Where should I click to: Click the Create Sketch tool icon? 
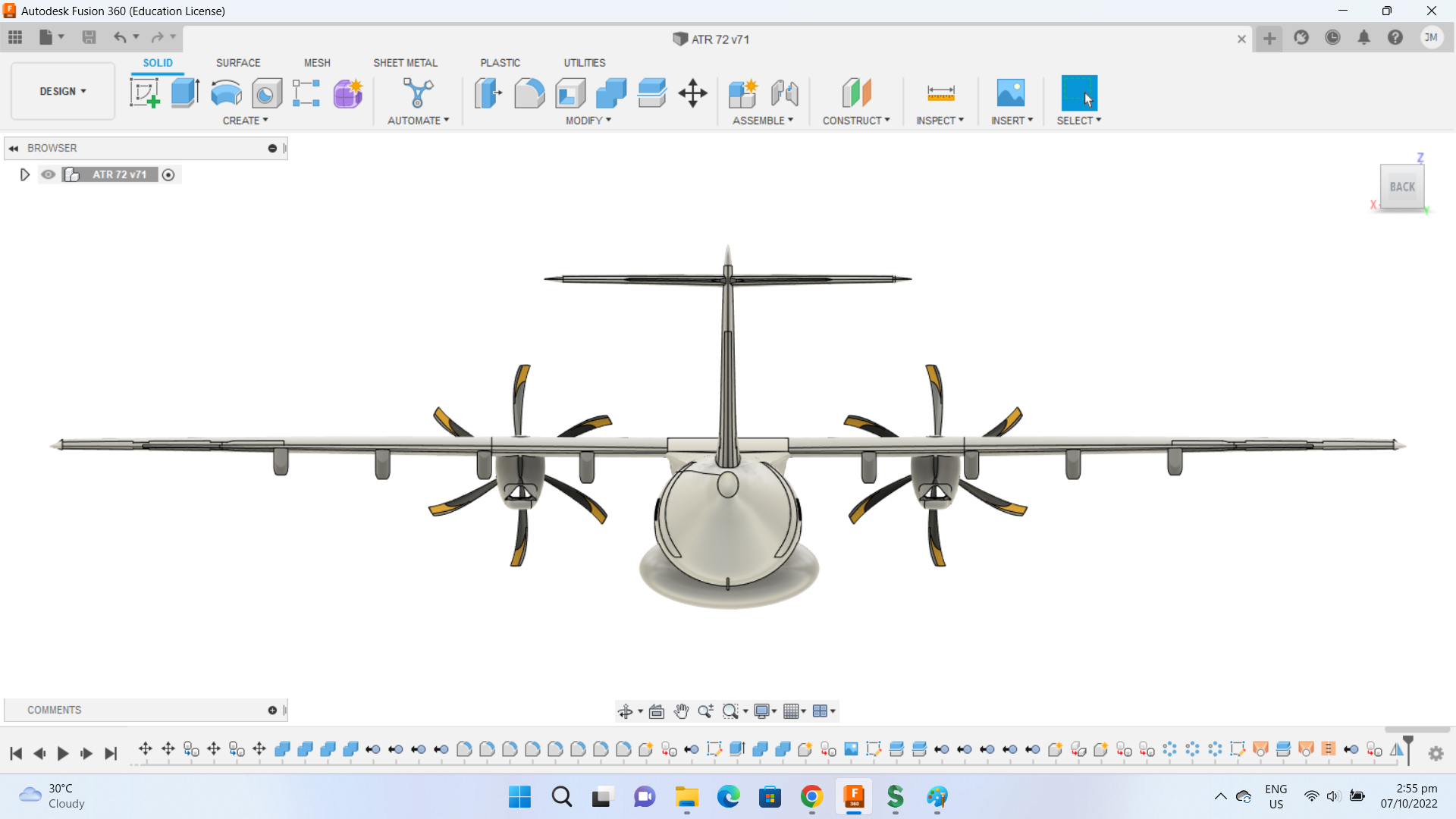tap(144, 93)
